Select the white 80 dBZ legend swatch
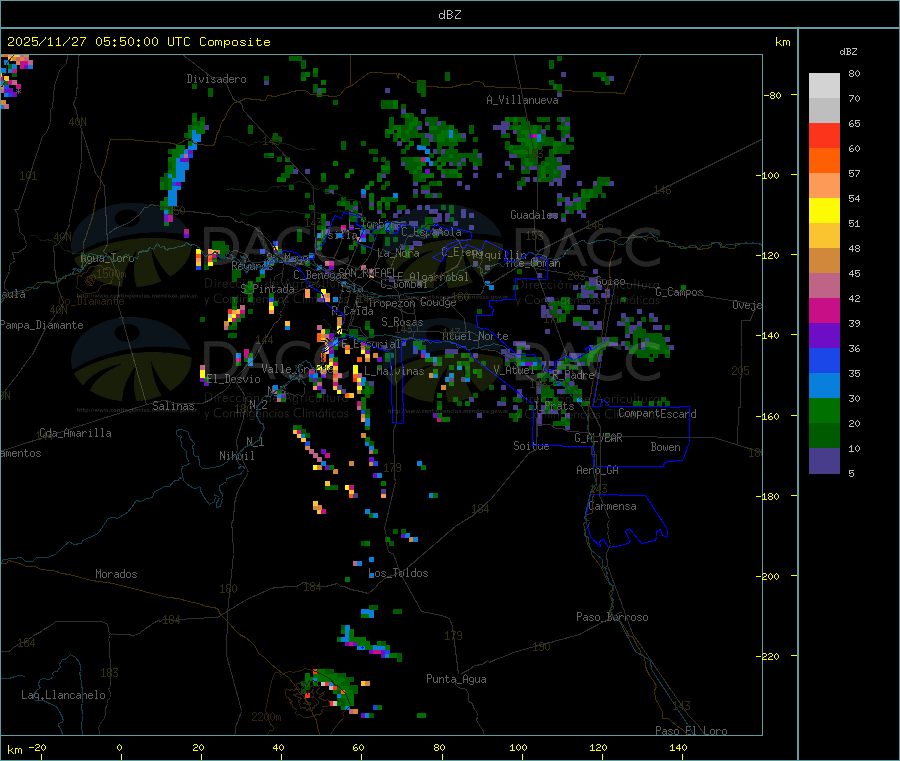 point(824,86)
